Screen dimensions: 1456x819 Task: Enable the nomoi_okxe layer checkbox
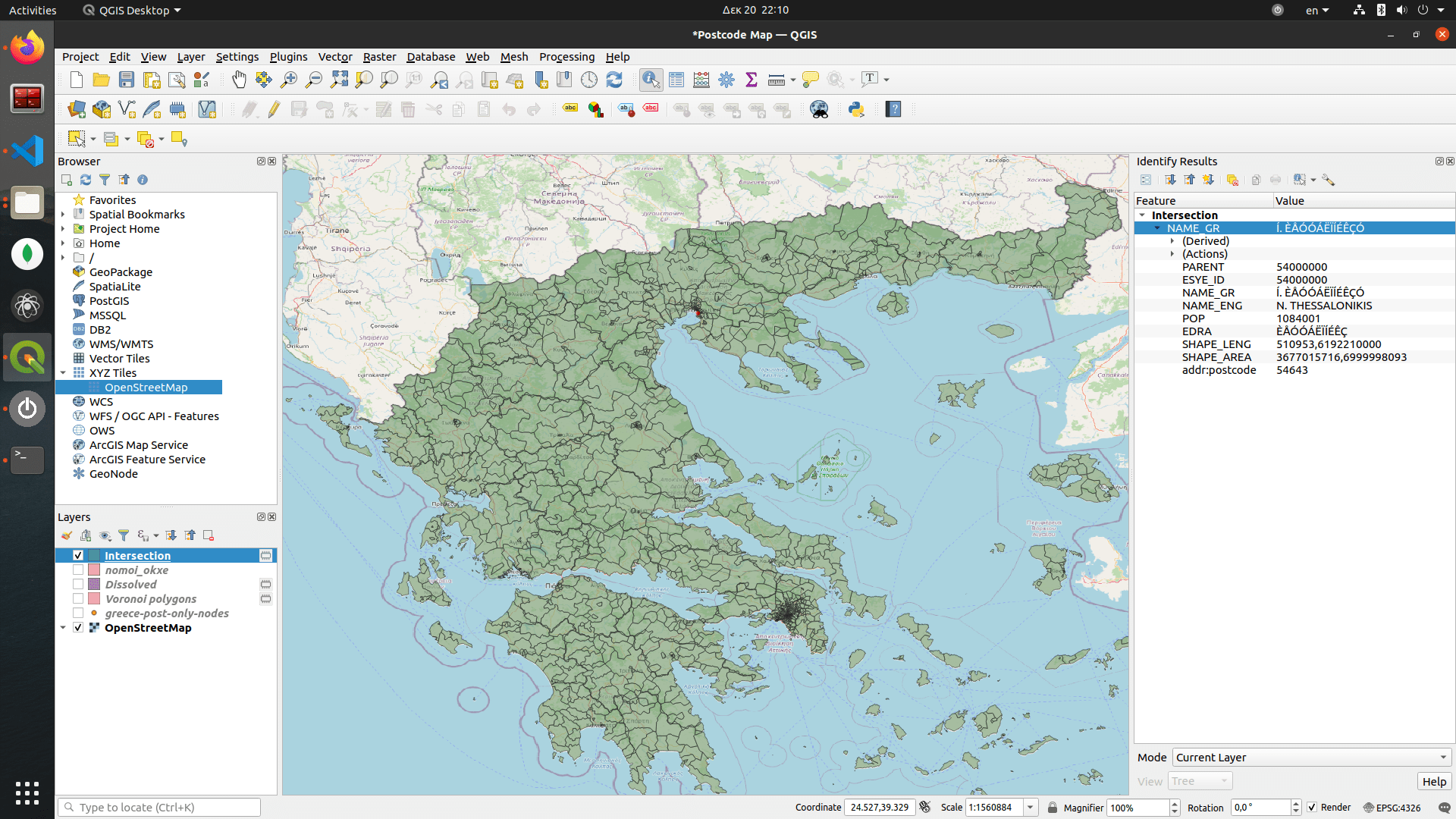pyautogui.click(x=78, y=570)
